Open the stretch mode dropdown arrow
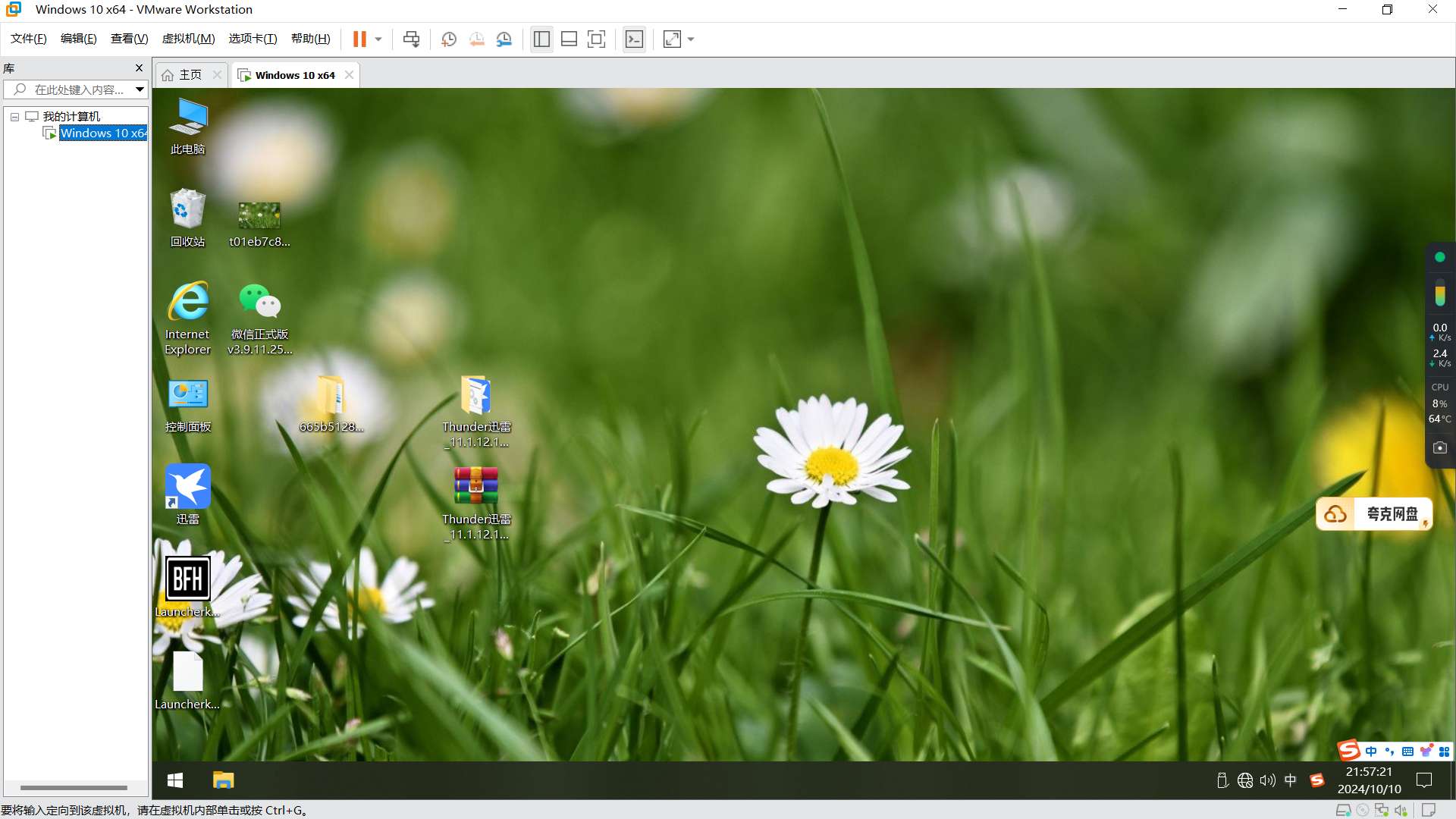 coord(691,39)
